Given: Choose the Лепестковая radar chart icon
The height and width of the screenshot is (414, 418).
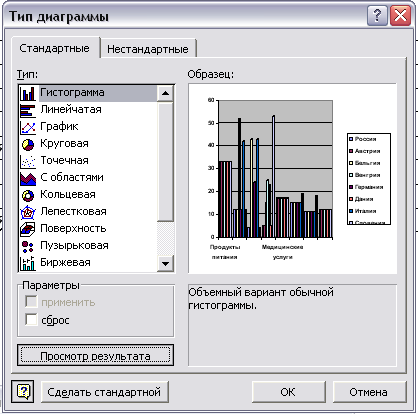Looking at the screenshot, I should pyautogui.click(x=28, y=212).
